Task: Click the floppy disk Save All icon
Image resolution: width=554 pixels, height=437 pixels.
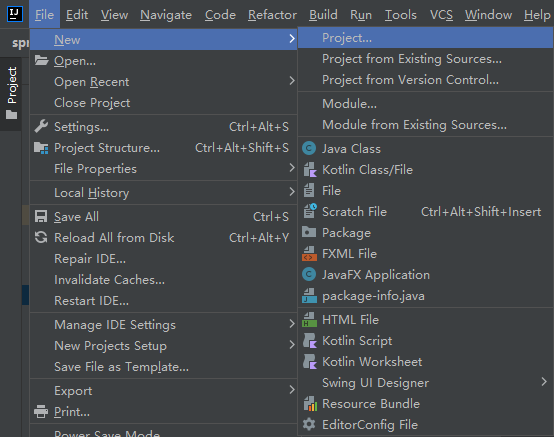Action: (x=41, y=216)
